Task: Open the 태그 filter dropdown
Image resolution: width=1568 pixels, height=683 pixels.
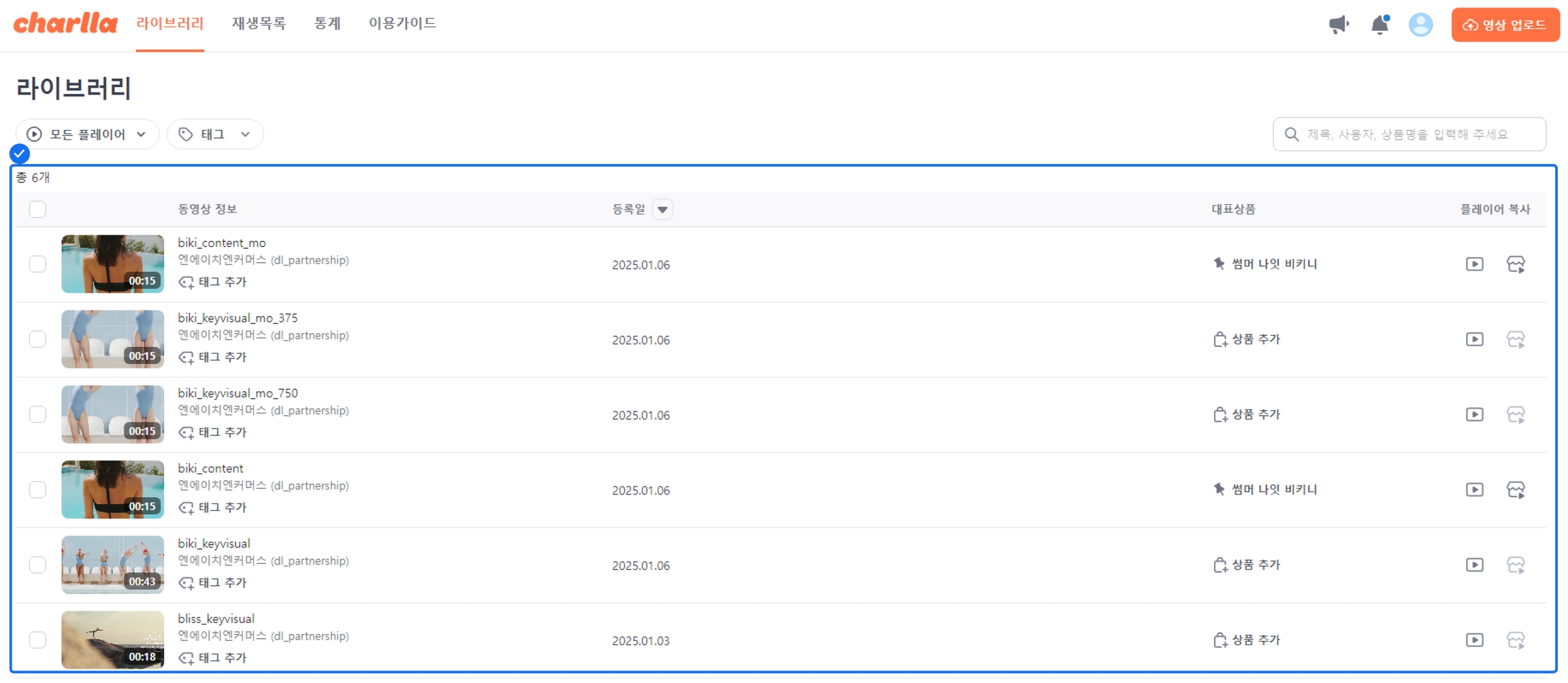Action: (215, 134)
